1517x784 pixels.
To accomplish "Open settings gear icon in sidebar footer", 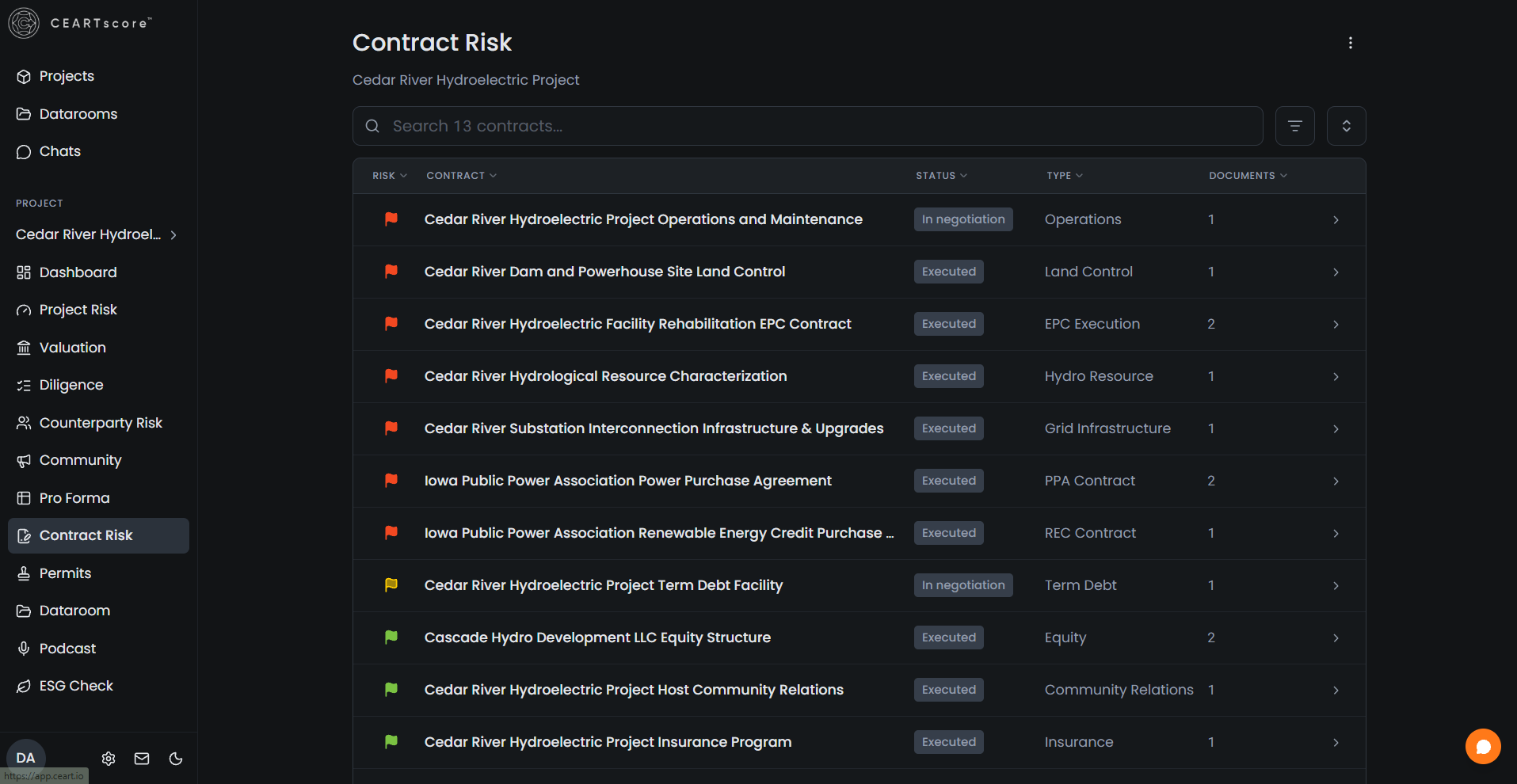I will 109,759.
